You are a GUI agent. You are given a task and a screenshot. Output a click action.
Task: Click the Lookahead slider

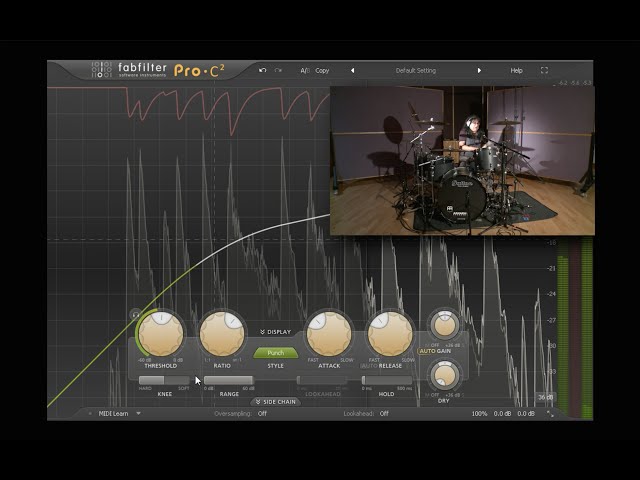tap(322, 380)
